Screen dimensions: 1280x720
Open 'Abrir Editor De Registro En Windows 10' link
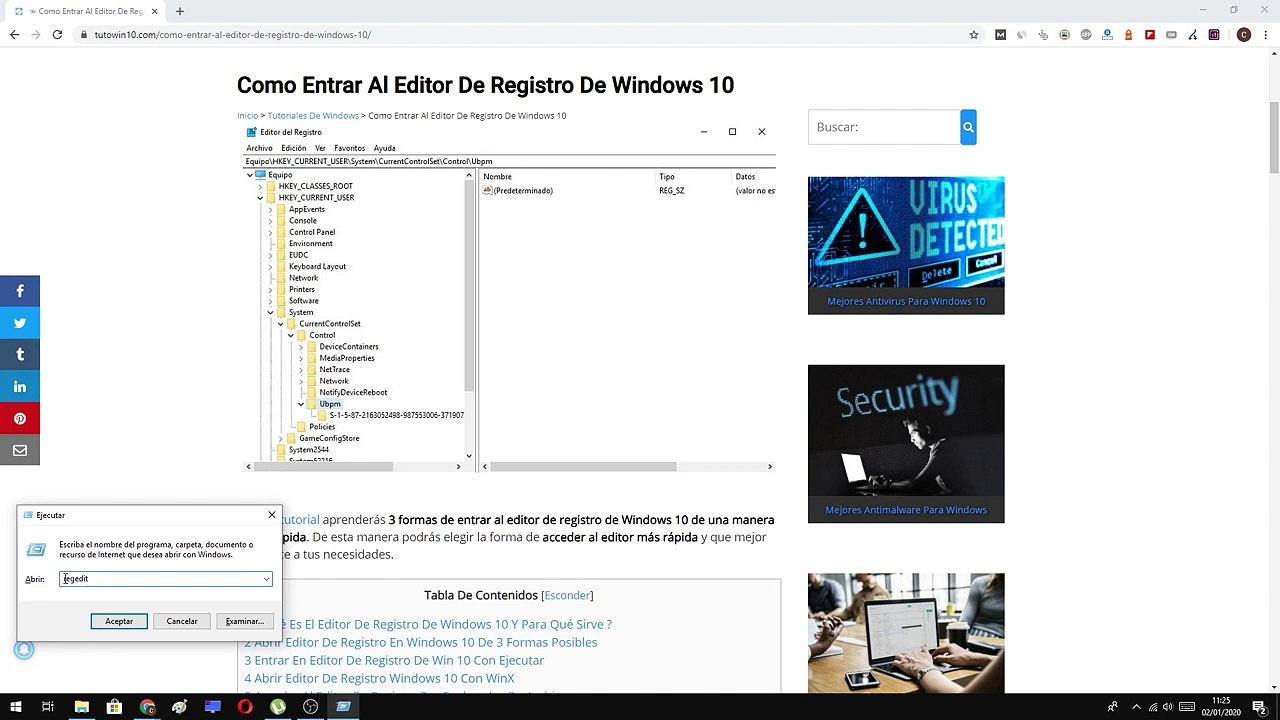click(421, 643)
